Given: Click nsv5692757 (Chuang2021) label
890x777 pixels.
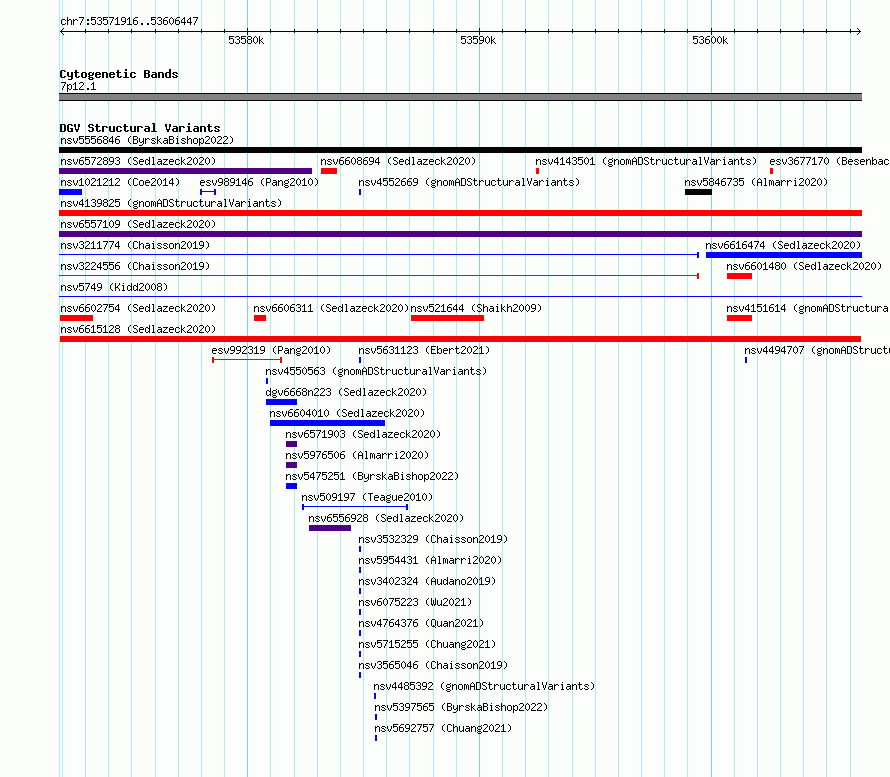Looking at the screenshot, I should tap(443, 728).
